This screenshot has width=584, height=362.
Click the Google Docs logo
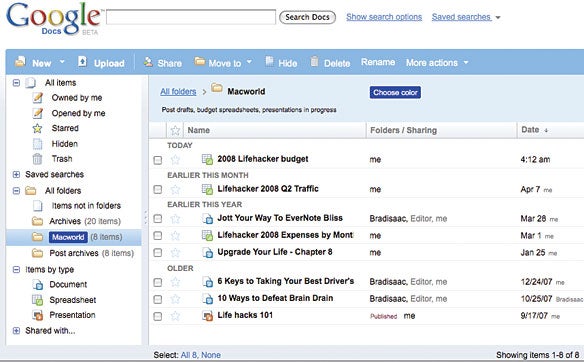click(53, 19)
